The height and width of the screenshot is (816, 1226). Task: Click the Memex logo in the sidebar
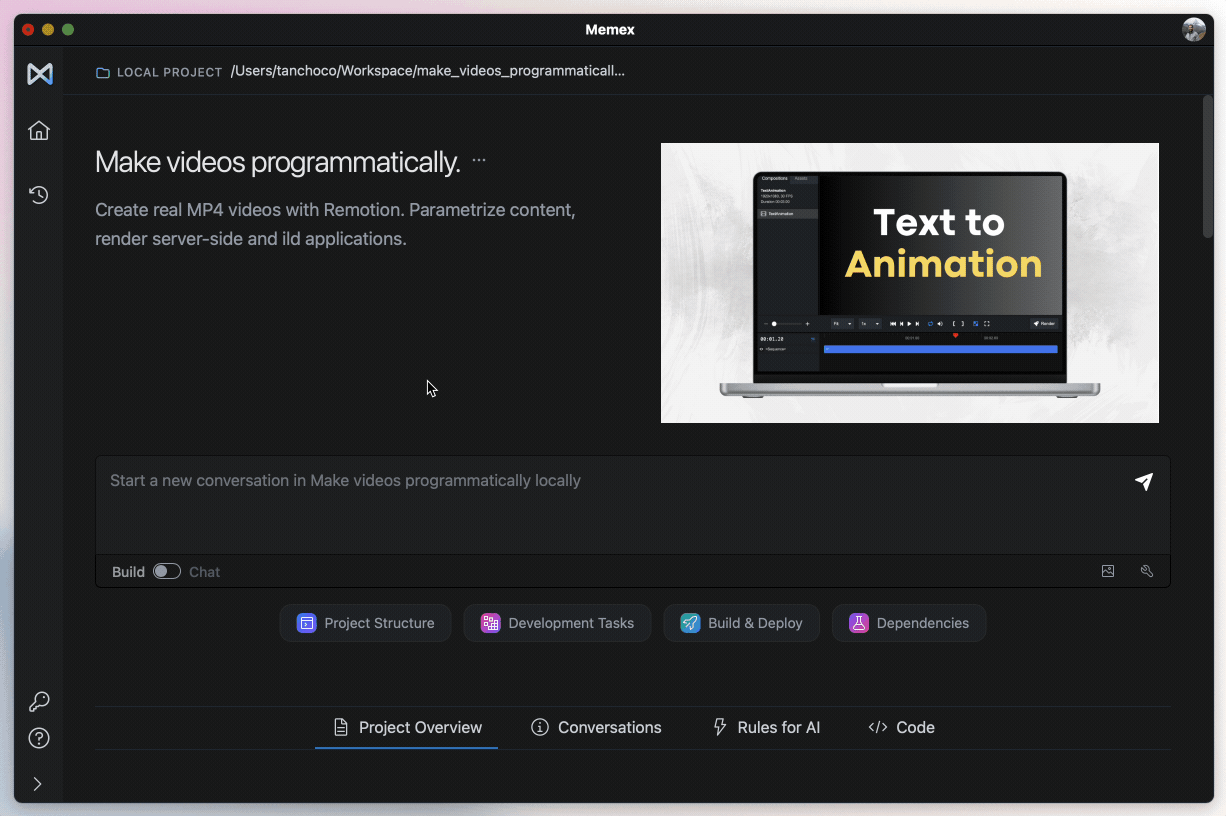[x=40, y=74]
